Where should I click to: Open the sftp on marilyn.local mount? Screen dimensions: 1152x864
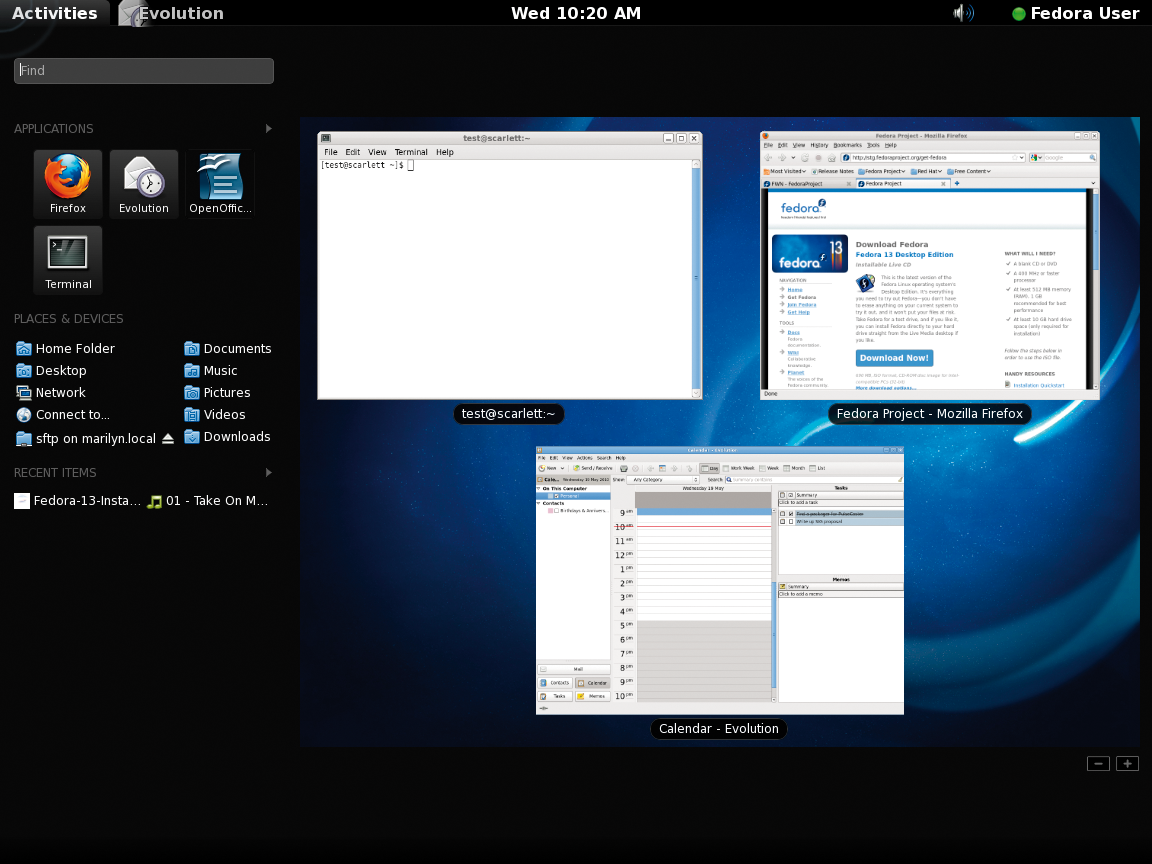click(86, 439)
